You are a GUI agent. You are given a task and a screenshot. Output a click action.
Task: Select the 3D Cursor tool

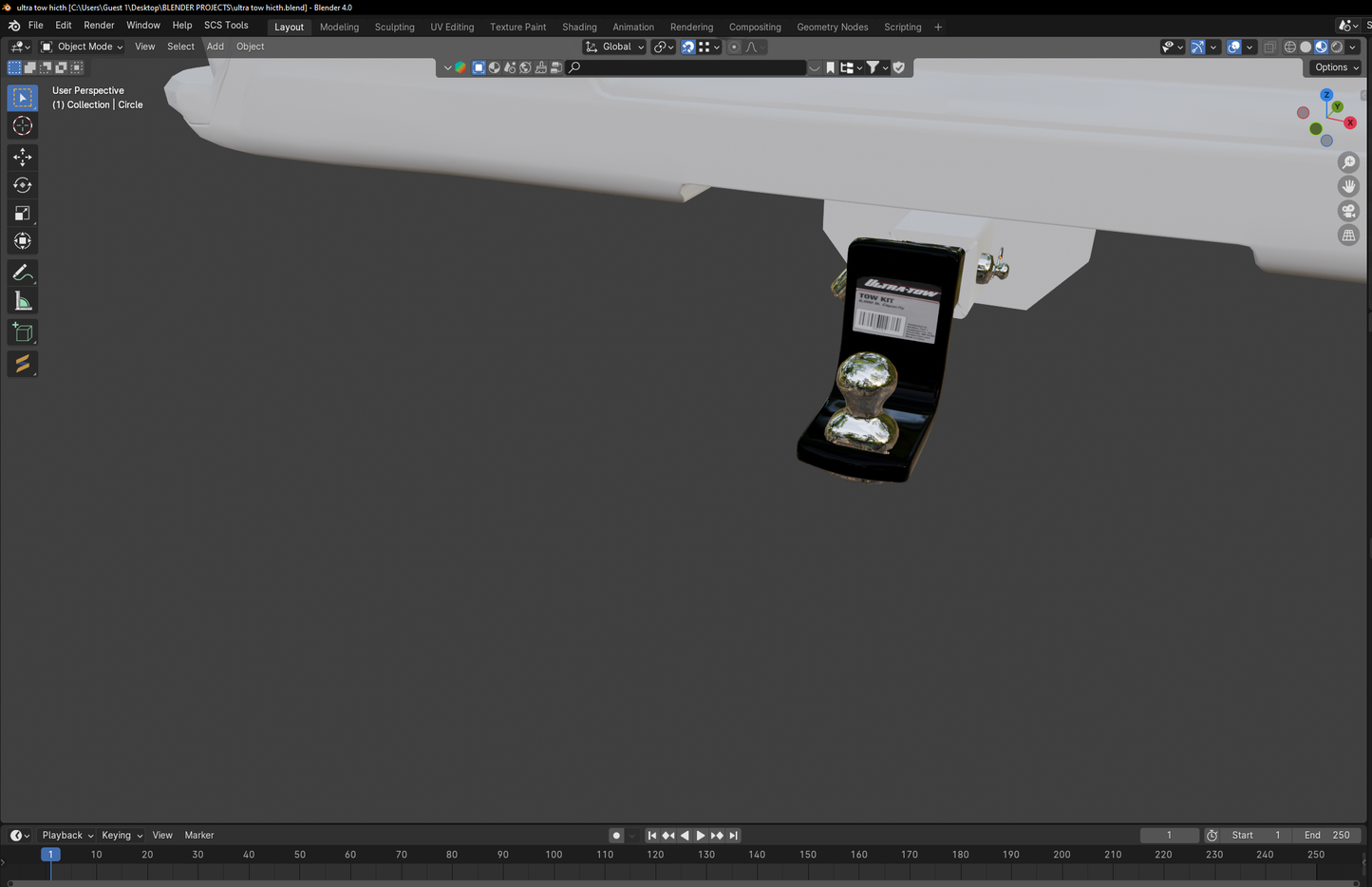pyautogui.click(x=23, y=126)
